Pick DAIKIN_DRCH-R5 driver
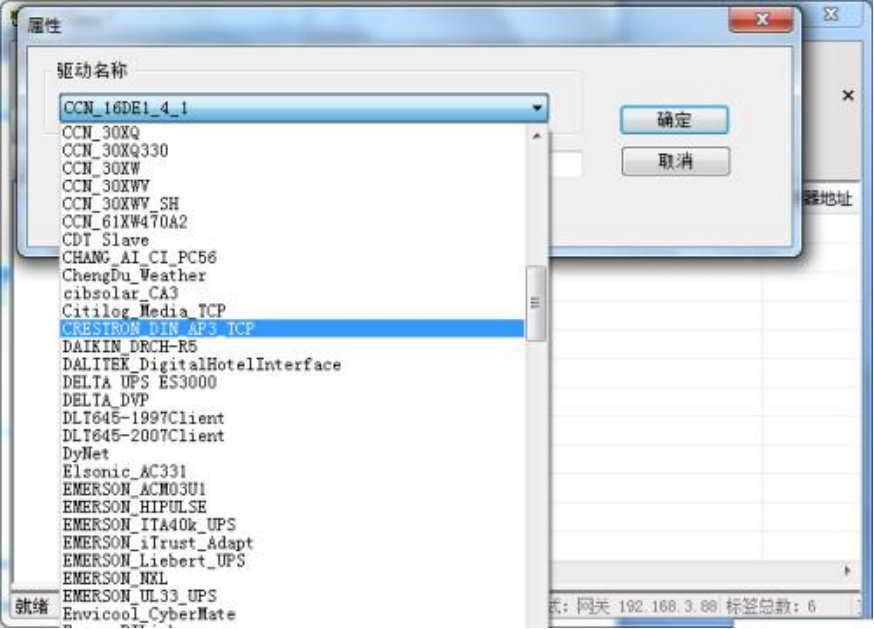The image size is (874, 629). (292, 347)
